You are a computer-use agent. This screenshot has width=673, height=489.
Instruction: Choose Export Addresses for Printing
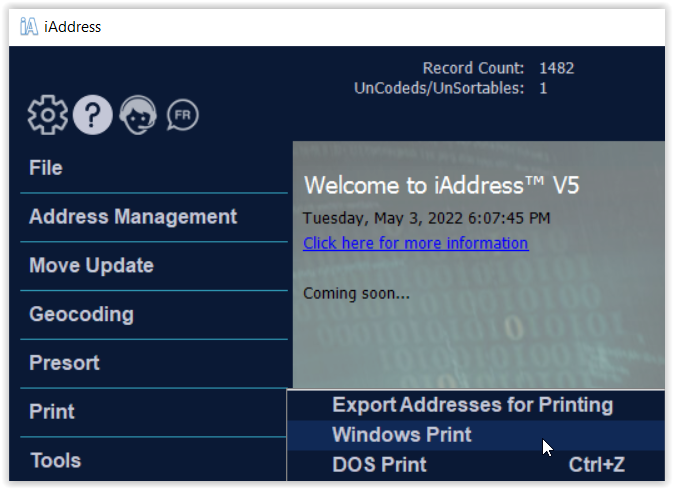472,405
